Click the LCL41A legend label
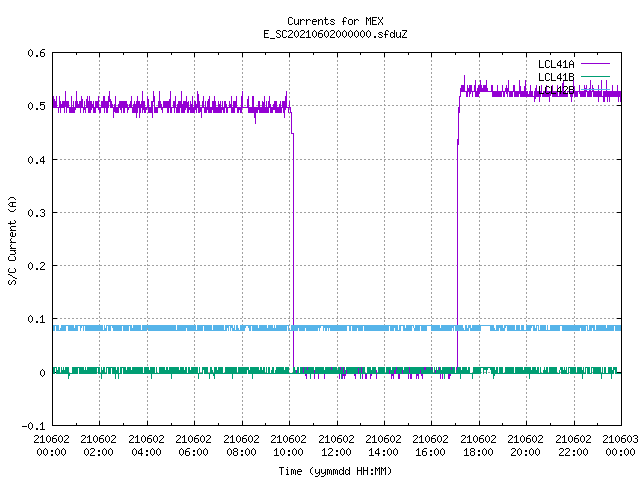The width and height of the screenshot is (640, 480). point(556,64)
